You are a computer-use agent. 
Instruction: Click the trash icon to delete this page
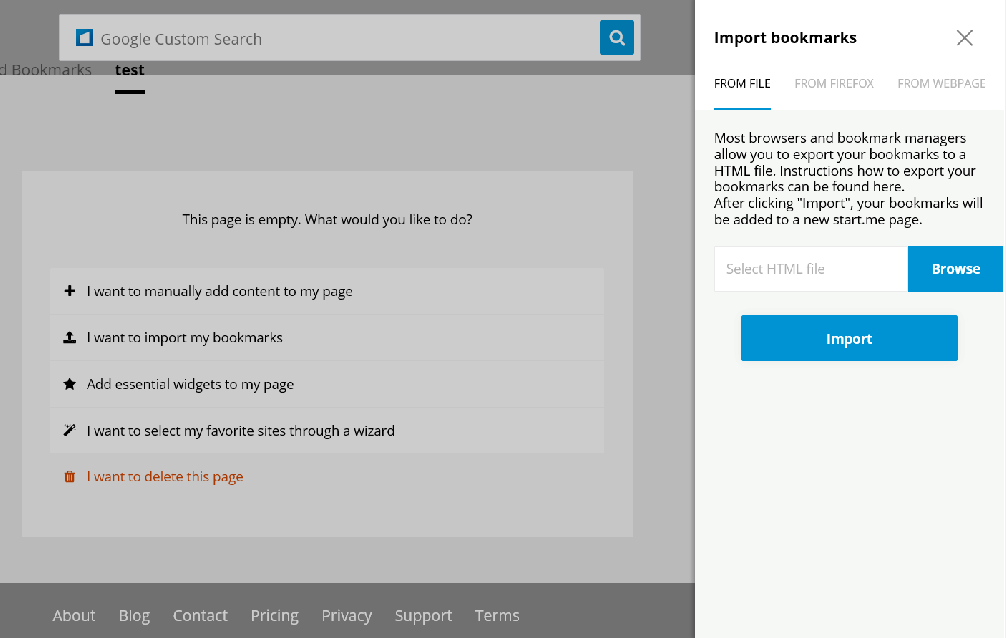tap(69, 477)
